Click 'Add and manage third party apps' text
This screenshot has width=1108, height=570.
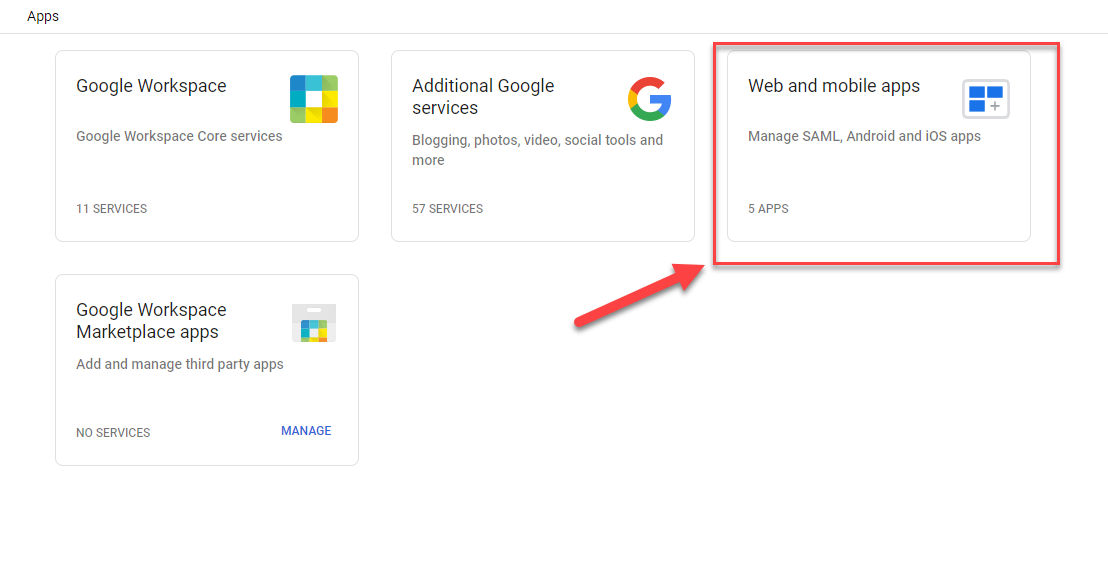point(179,364)
